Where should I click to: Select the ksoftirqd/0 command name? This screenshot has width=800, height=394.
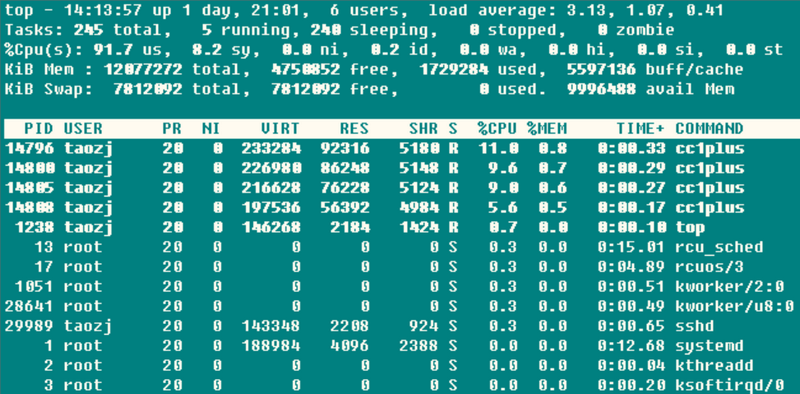click(729, 386)
